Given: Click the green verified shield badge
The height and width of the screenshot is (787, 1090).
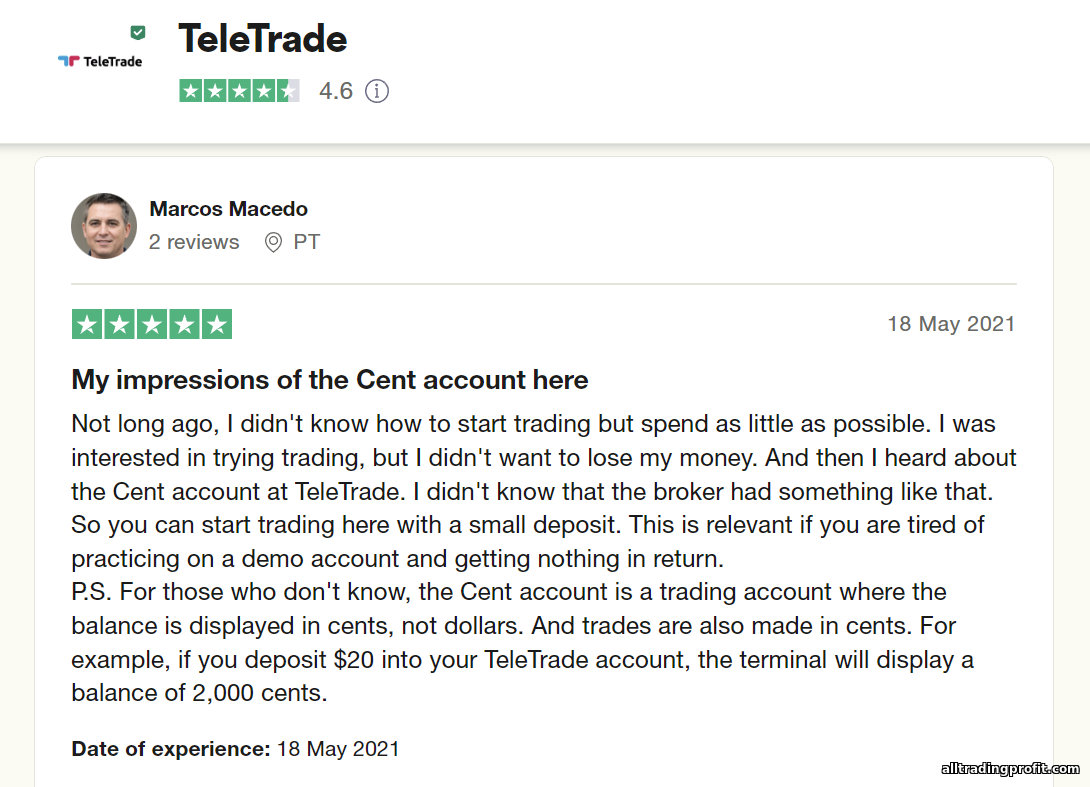Looking at the screenshot, I should (138, 33).
